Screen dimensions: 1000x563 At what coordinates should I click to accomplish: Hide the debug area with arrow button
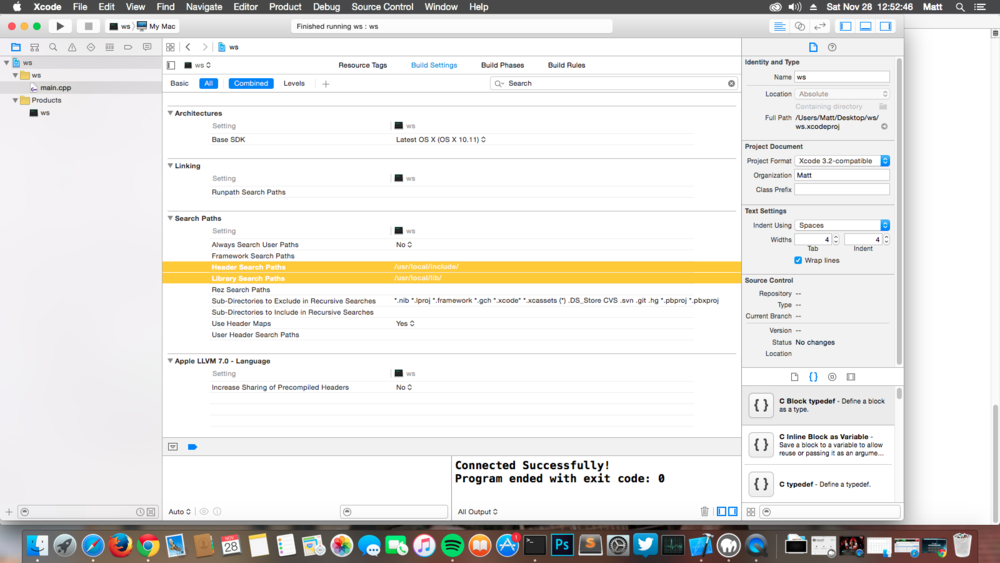click(x=173, y=447)
